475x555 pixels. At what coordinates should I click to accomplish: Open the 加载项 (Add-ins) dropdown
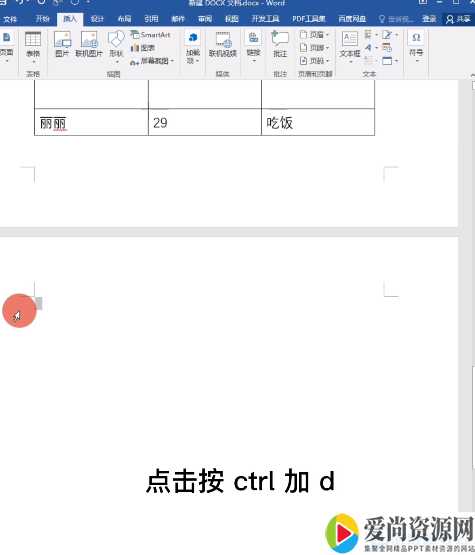[193, 48]
